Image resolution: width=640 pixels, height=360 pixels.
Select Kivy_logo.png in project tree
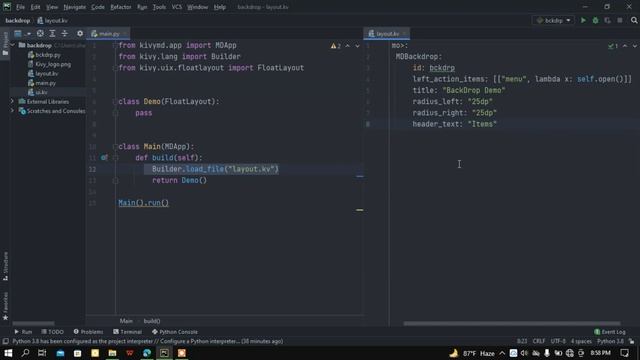[x=49, y=64]
